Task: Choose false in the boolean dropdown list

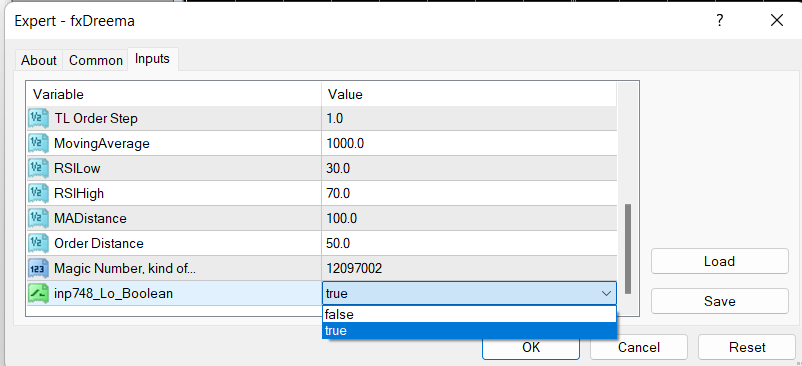Action: pyautogui.click(x=469, y=314)
